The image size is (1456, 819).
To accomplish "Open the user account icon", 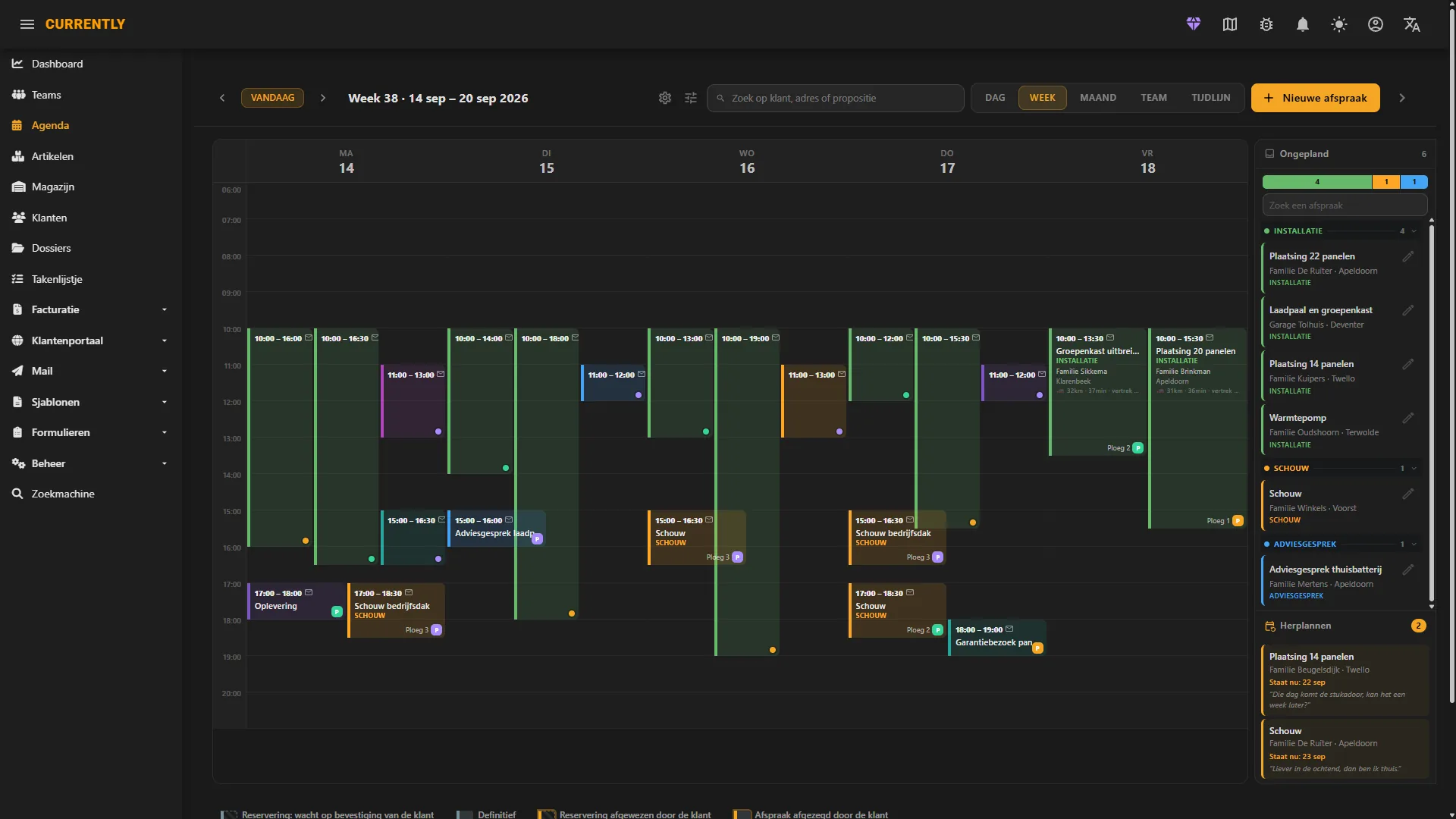I will (1376, 24).
